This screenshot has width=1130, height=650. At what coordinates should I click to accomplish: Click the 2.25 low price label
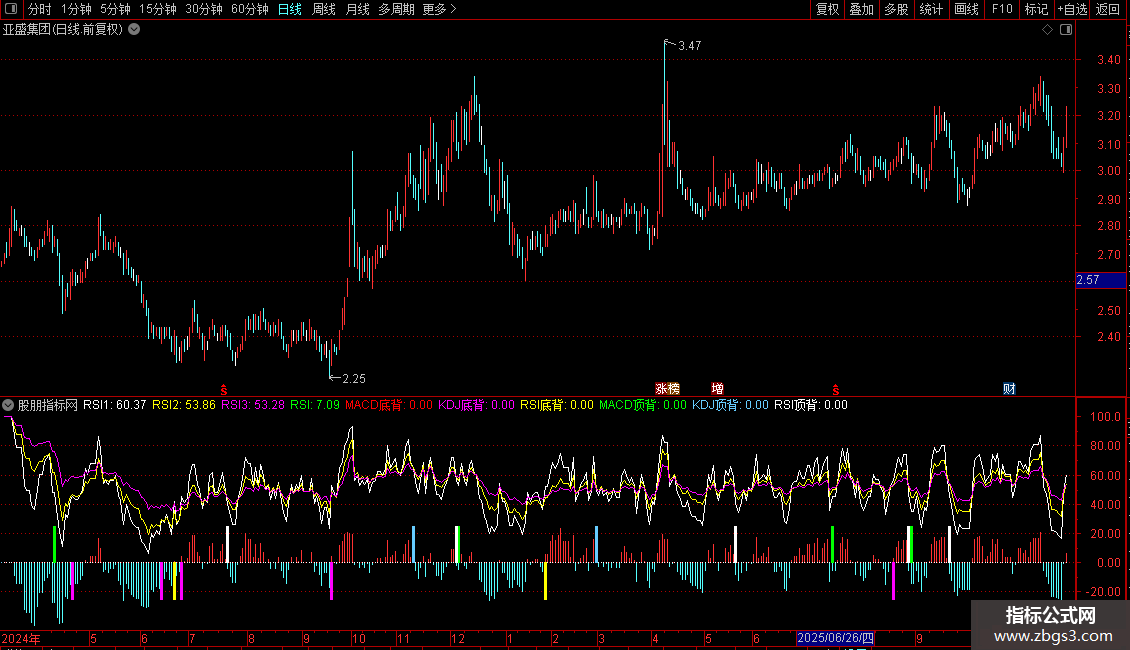[x=354, y=378]
